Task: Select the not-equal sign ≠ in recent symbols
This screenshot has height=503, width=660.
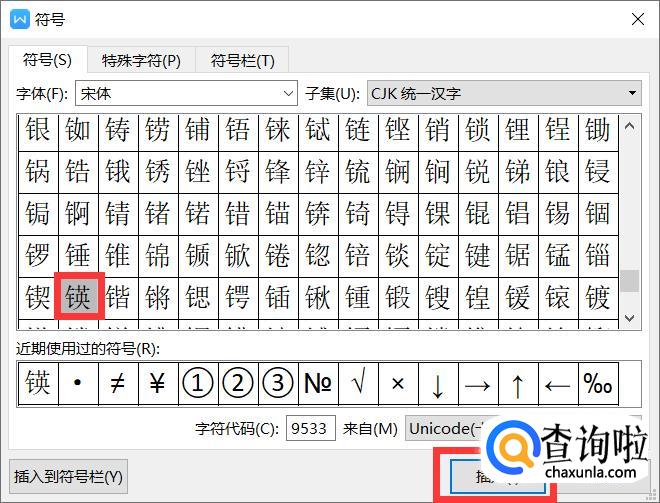Action: (x=118, y=384)
